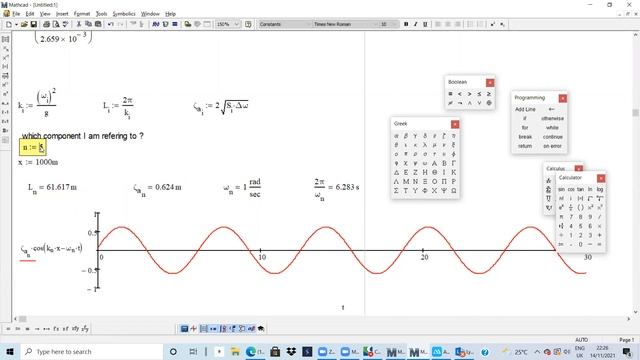The height and width of the screenshot is (360, 640).
Task: Click parentheses button on Calculator palette
Action: (580, 208)
